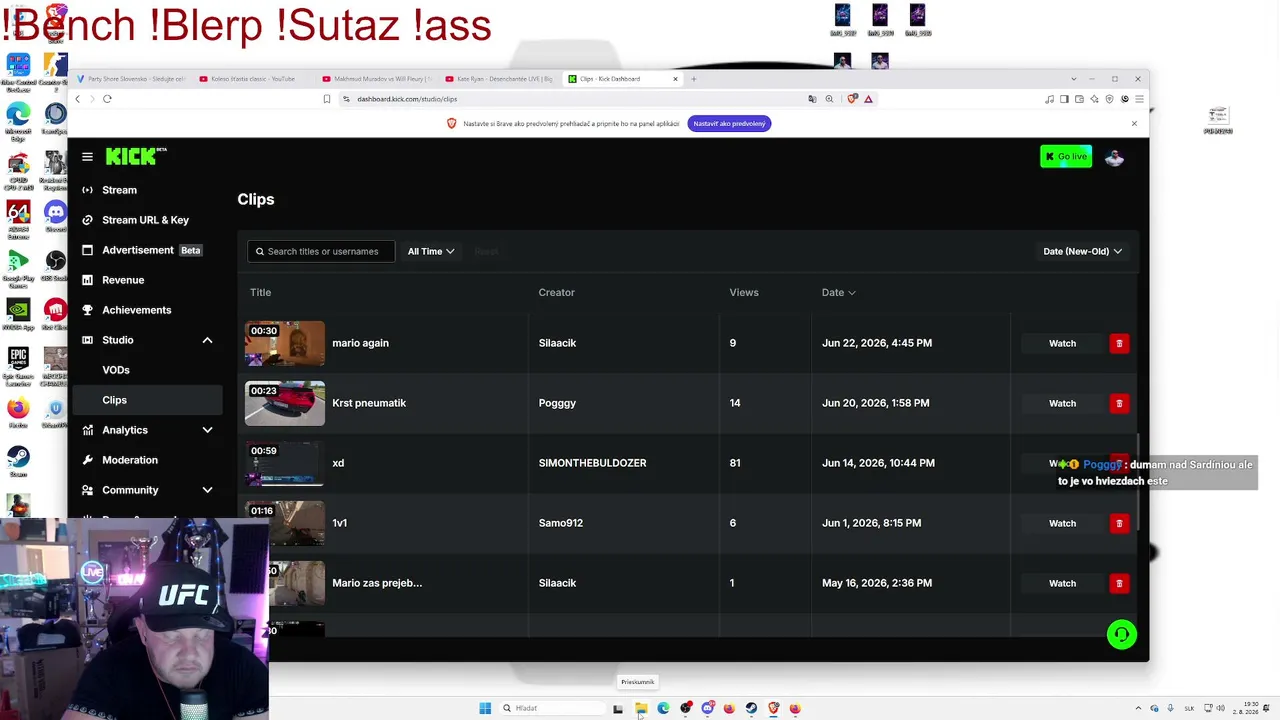Open a new browser tab
The height and width of the screenshot is (720, 1280).
point(693,79)
